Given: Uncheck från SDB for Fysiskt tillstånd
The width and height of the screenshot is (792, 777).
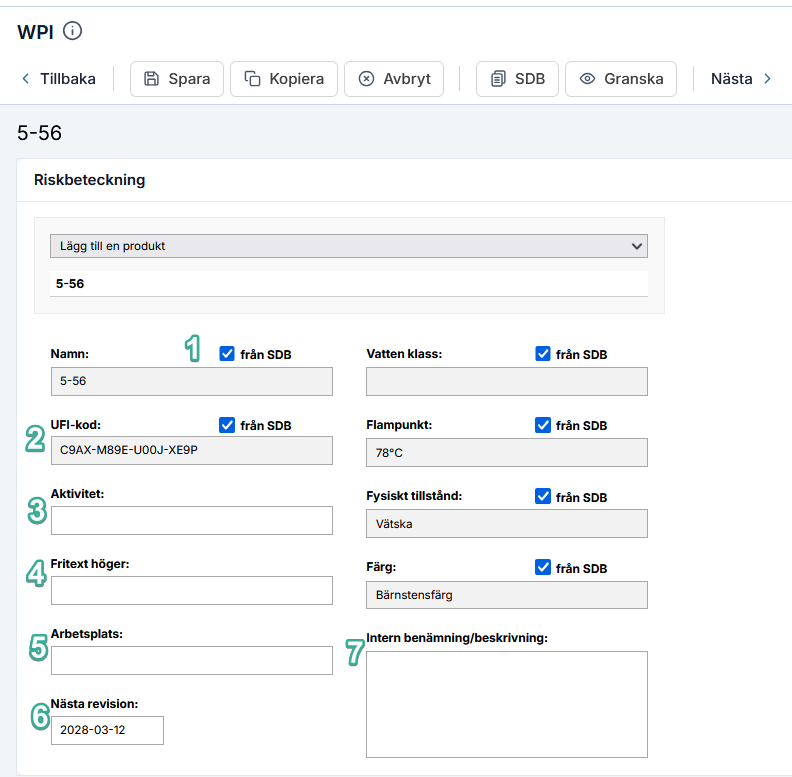Looking at the screenshot, I should (543, 497).
